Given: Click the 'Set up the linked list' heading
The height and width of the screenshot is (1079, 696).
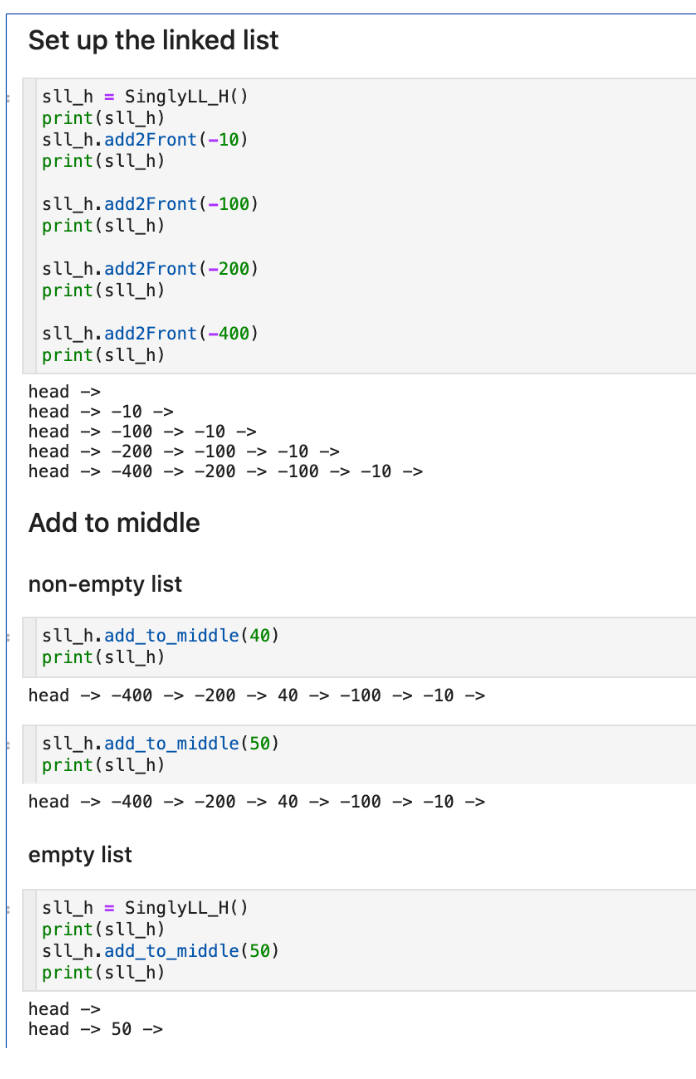Looking at the screenshot, I should (153, 40).
